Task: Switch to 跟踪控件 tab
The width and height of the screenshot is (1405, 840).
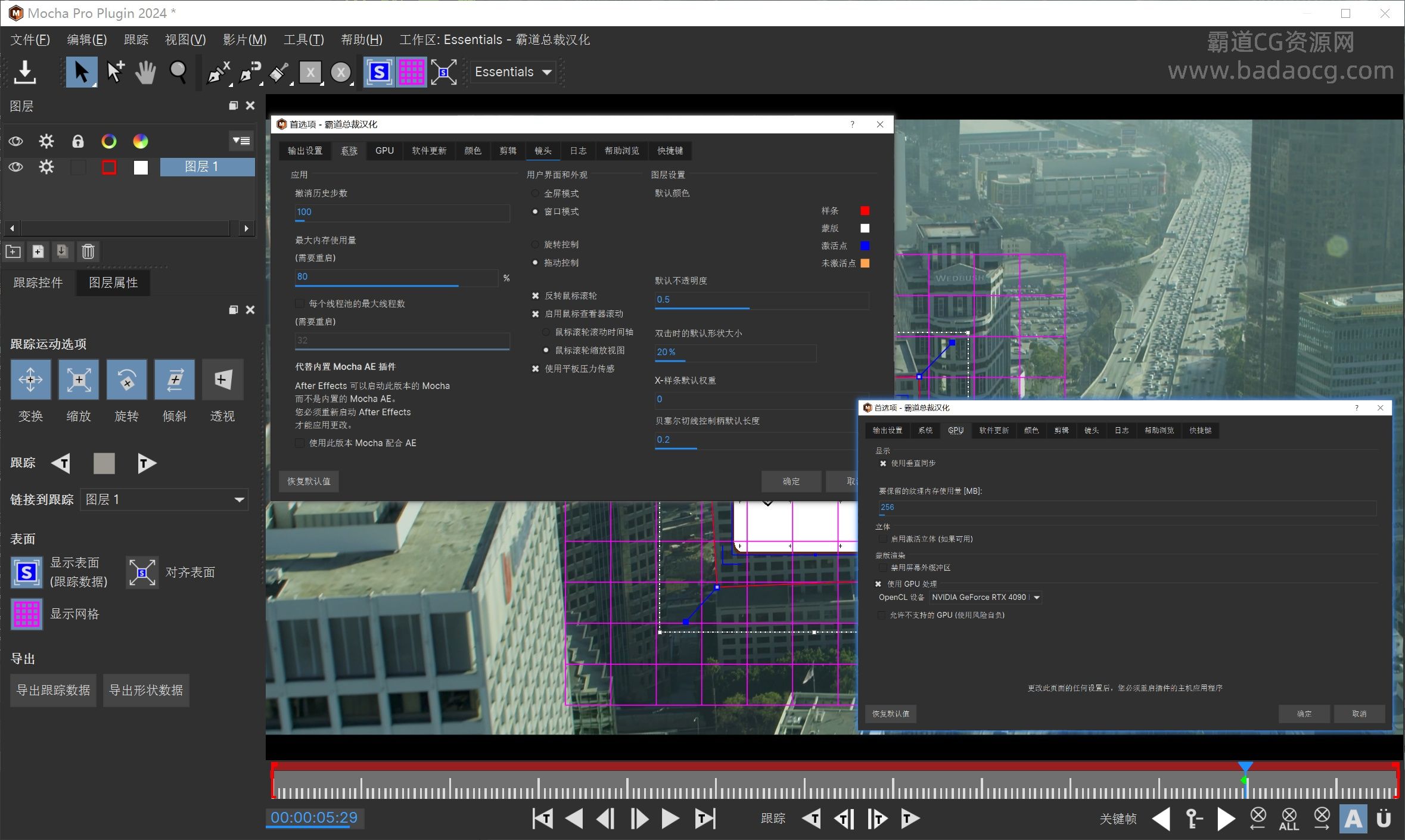Action: point(38,282)
